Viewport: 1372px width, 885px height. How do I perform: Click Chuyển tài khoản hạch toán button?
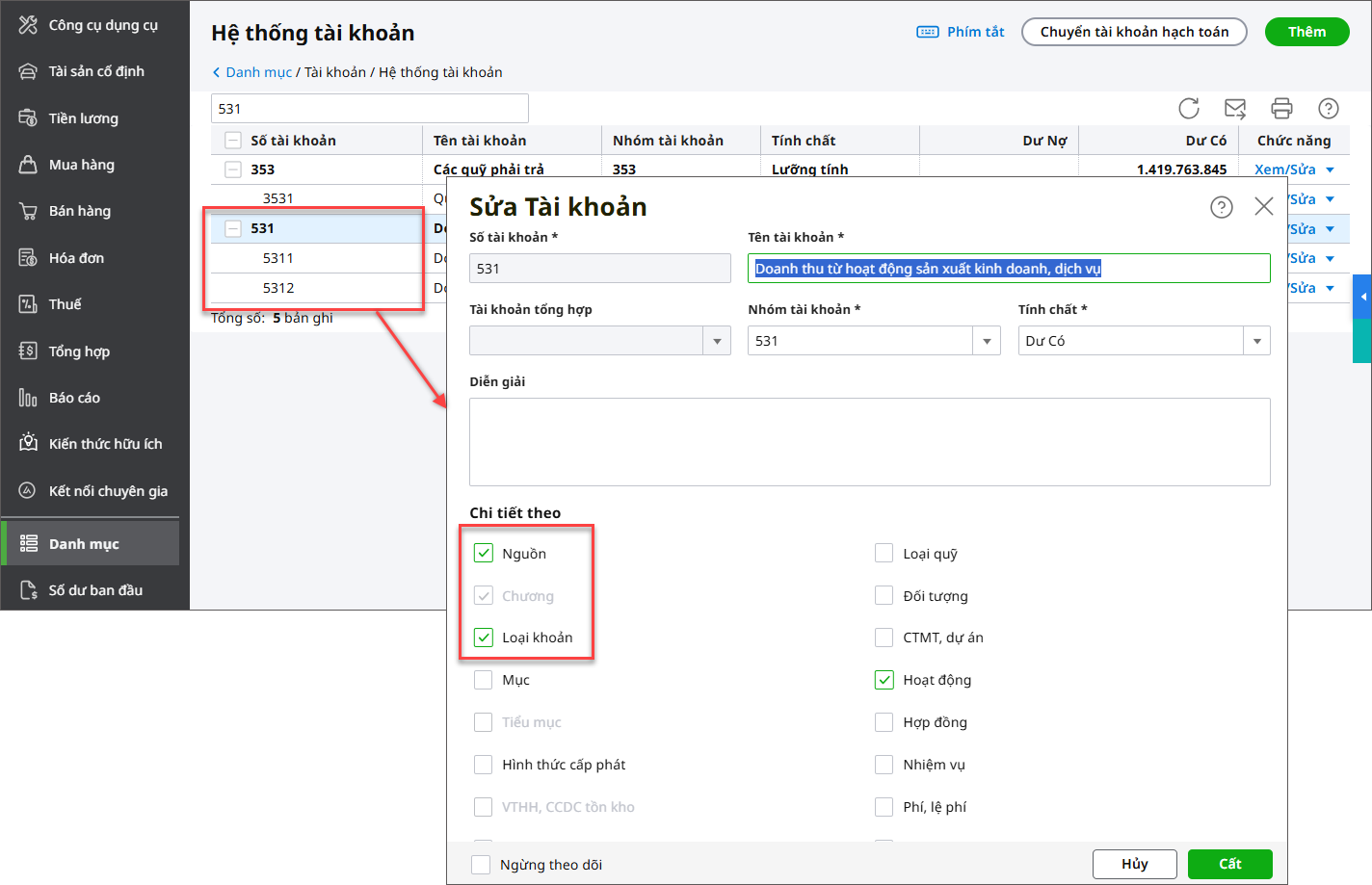(1134, 32)
